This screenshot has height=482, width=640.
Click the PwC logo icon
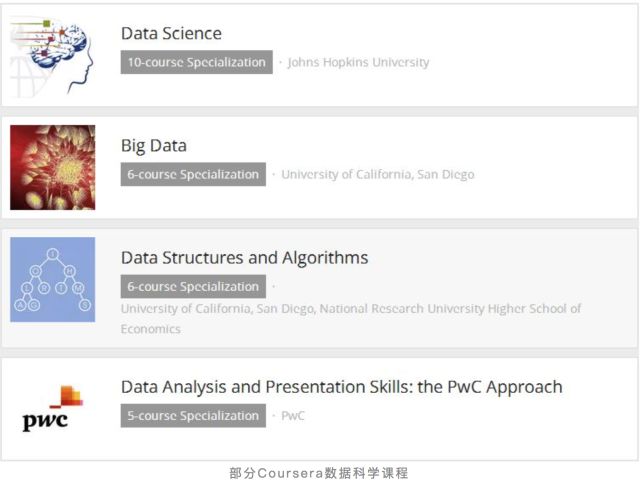[52, 408]
